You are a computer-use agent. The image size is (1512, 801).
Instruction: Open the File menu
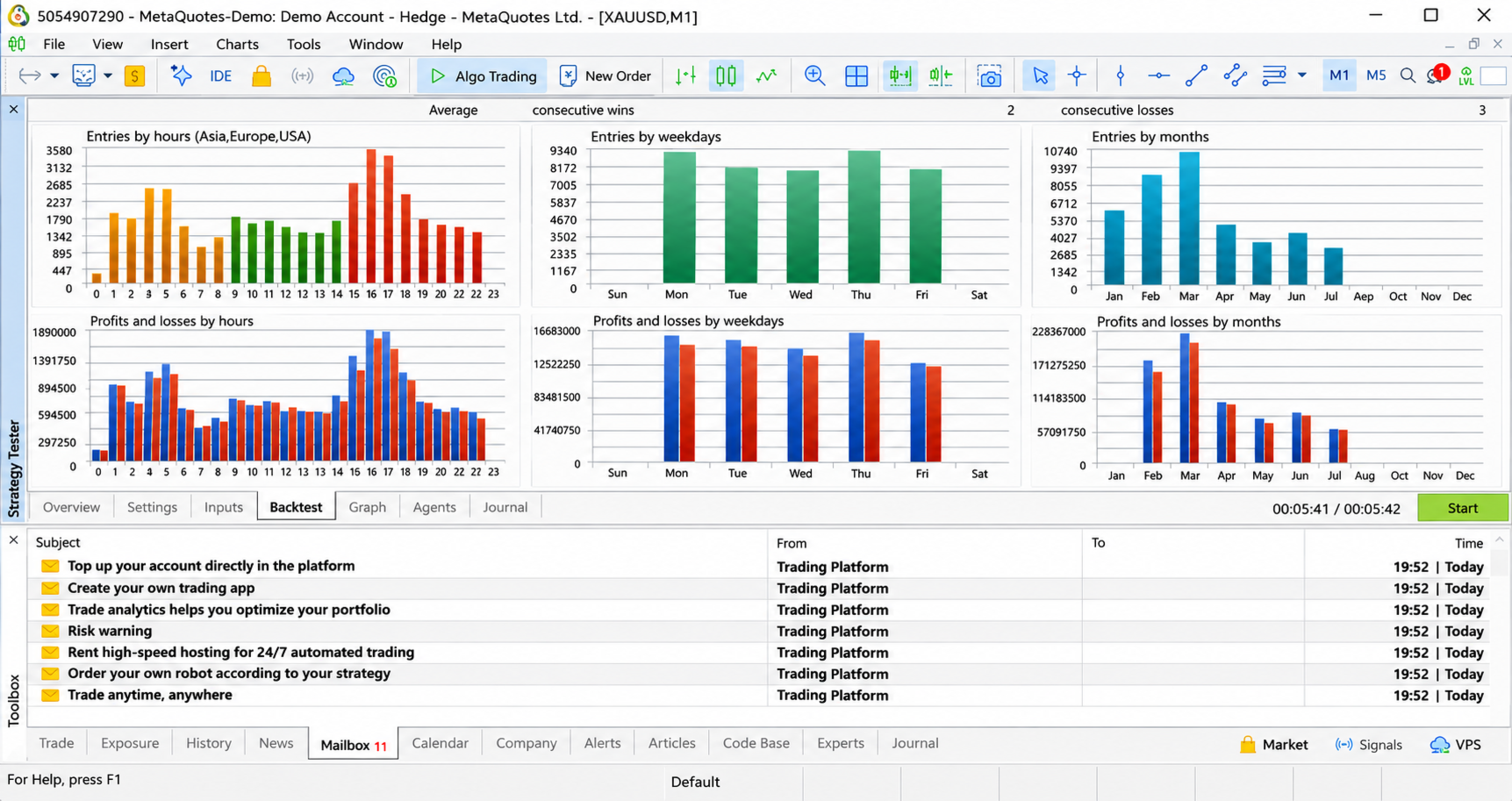point(54,44)
